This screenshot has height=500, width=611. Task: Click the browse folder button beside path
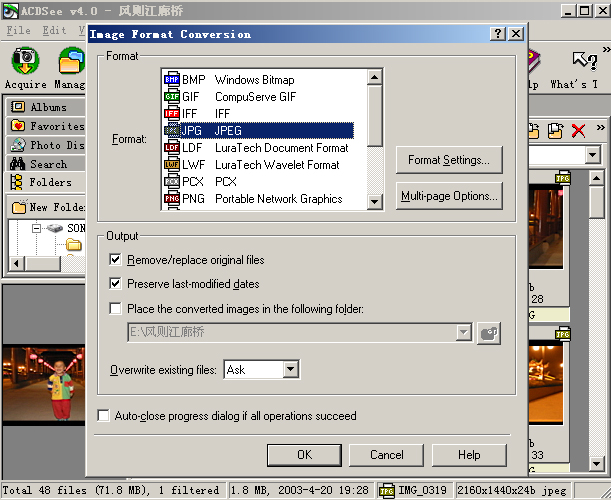(489, 333)
